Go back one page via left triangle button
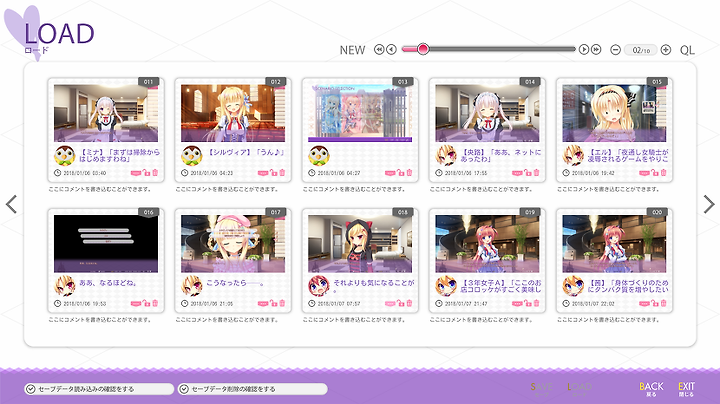Viewport: 720px width, 404px height. (391, 50)
